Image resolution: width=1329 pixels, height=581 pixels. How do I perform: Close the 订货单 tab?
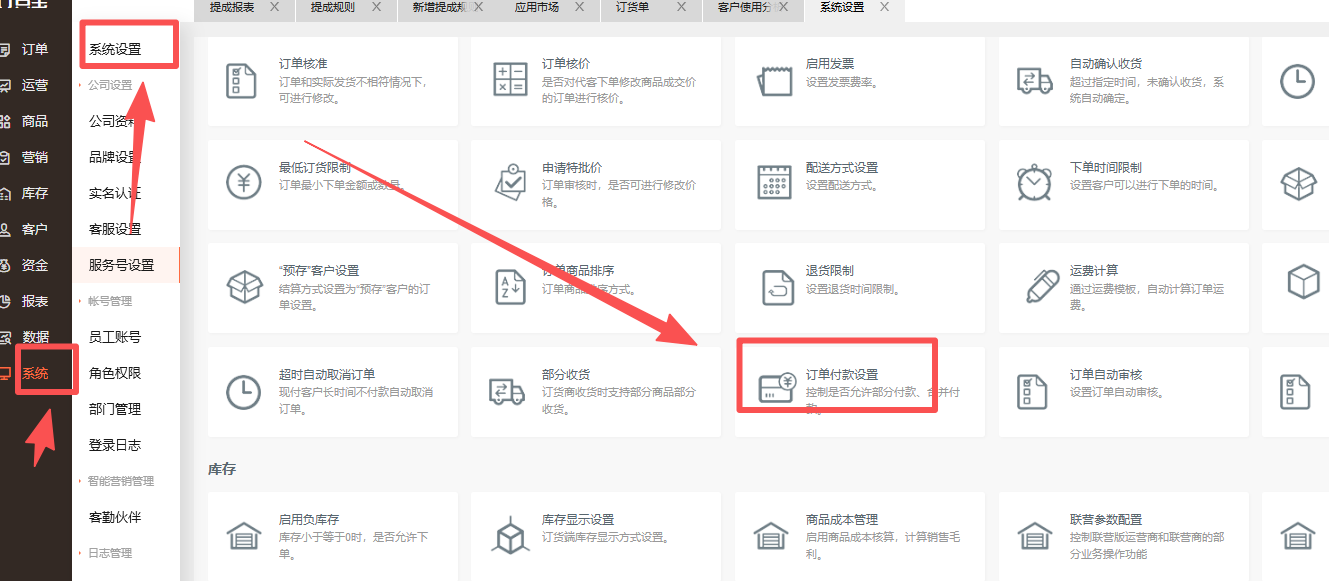pos(682,7)
